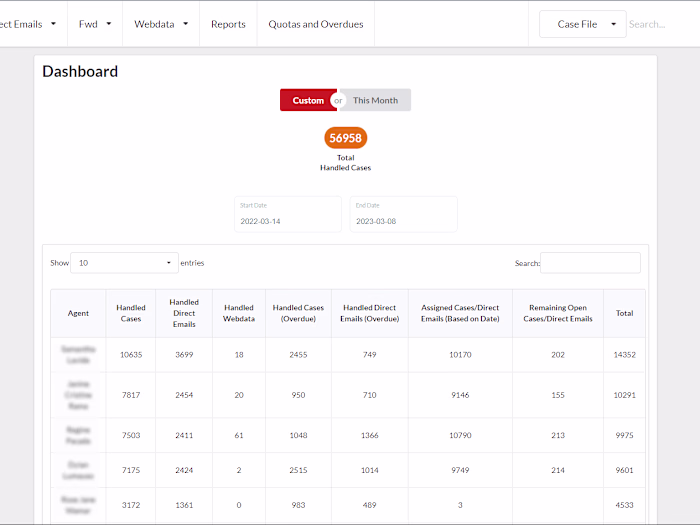700x525 pixels.
Task: Go to the Reports page
Action: pos(228,24)
